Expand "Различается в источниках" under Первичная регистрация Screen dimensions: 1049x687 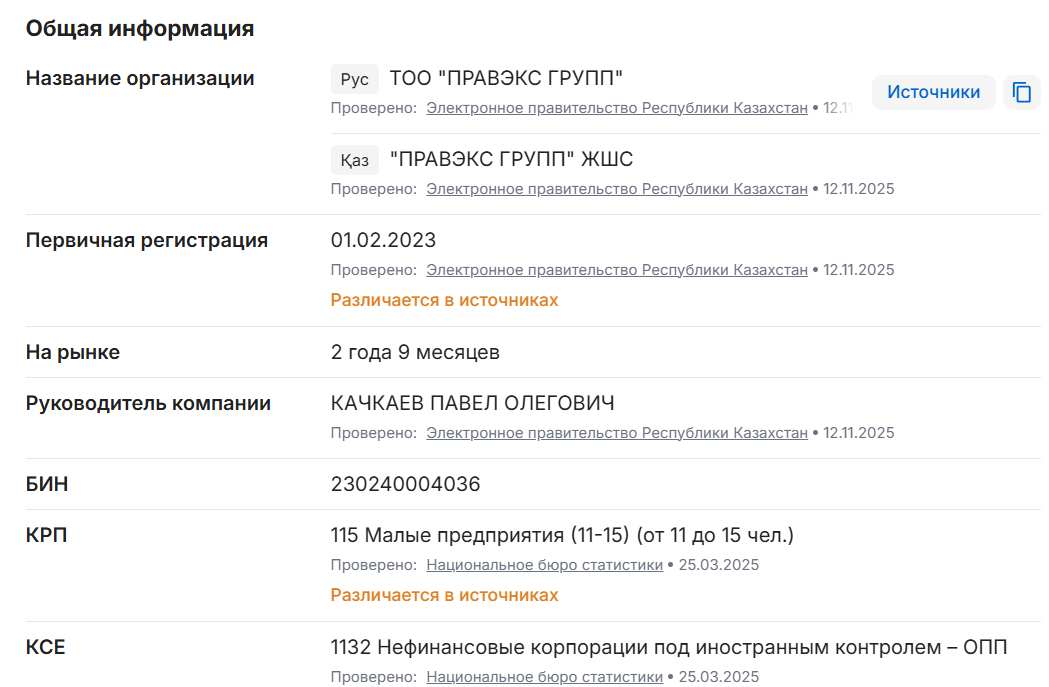coord(444,300)
